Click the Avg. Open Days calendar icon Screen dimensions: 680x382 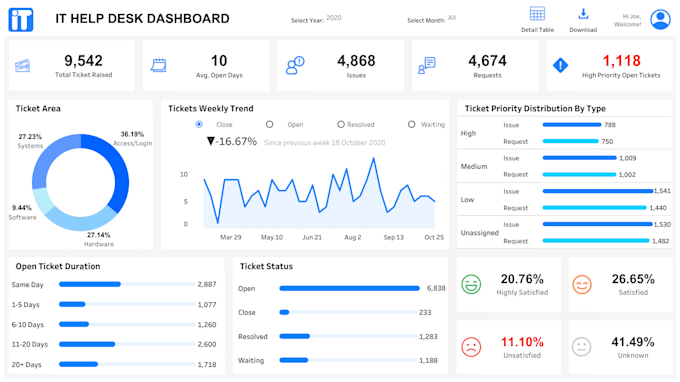click(158, 65)
